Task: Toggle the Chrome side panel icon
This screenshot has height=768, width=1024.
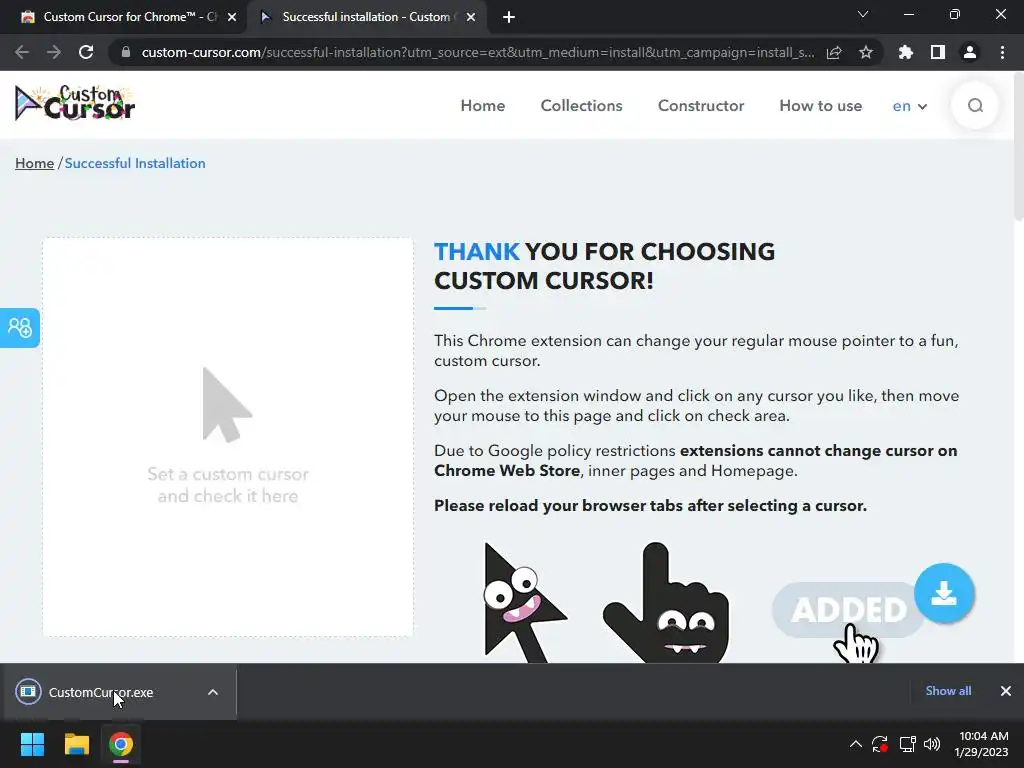Action: [x=937, y=52]
